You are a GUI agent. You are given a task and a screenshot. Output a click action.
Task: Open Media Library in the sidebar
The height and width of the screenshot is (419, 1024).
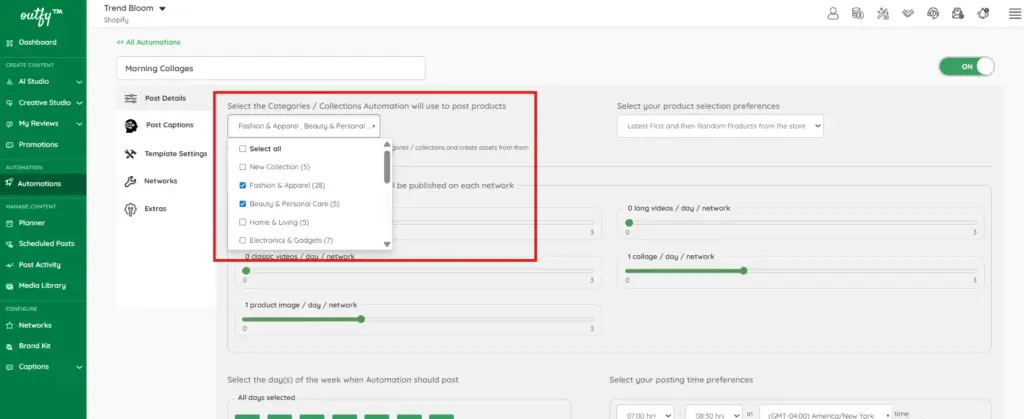coord(42,285)
